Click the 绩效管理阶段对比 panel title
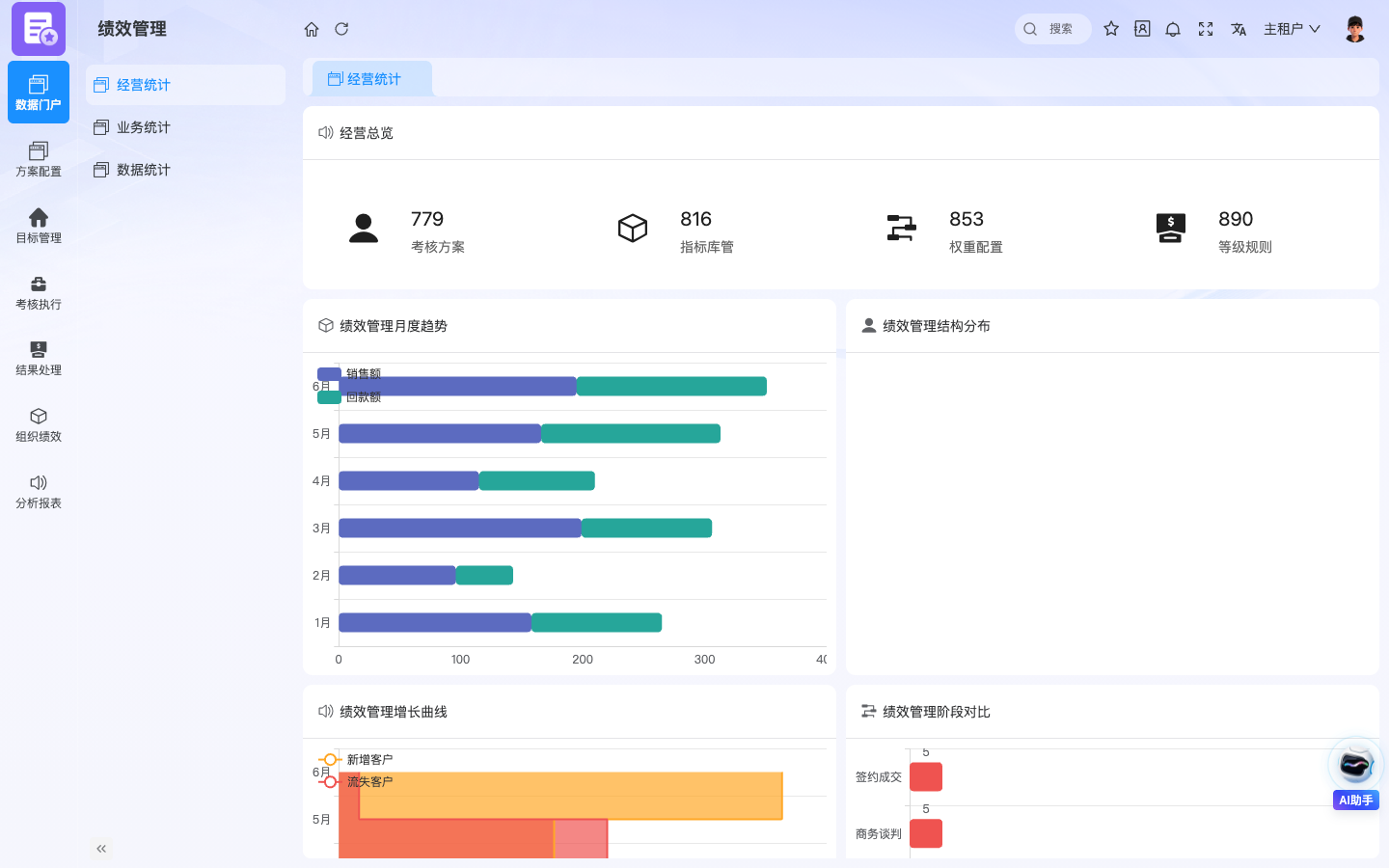The height and width of the screenshot is (868, 1389). click(x=937, y=712)
